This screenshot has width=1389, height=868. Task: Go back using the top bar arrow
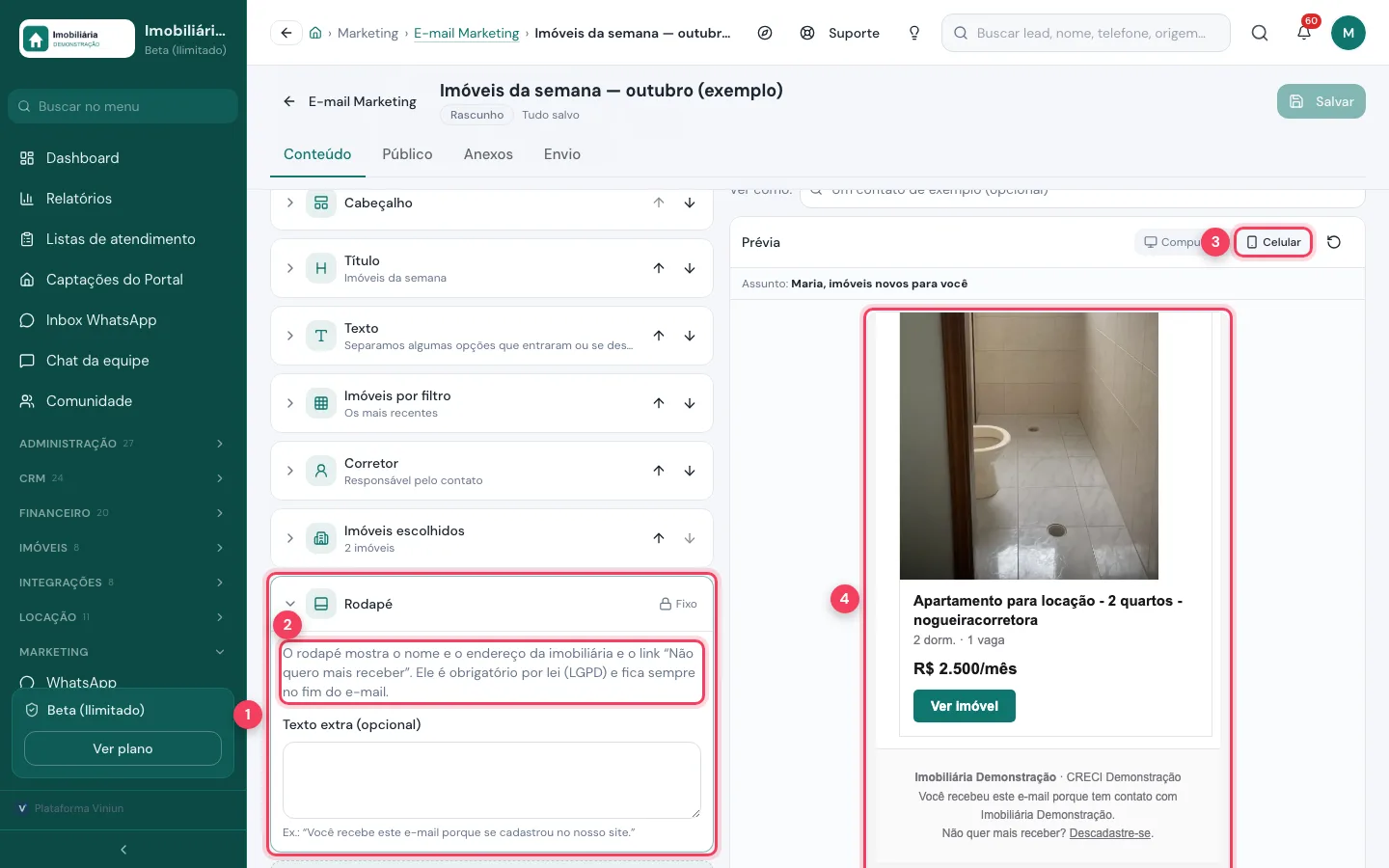(x=286, y=33)
